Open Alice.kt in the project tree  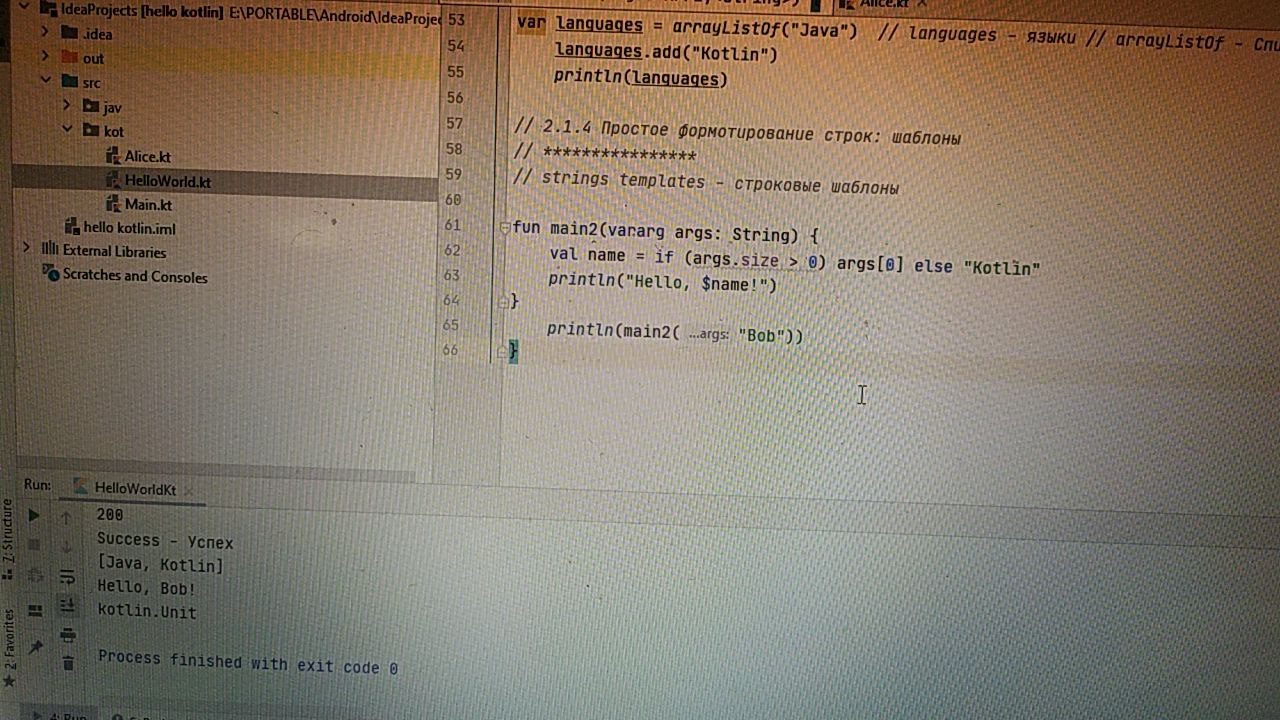147,156
